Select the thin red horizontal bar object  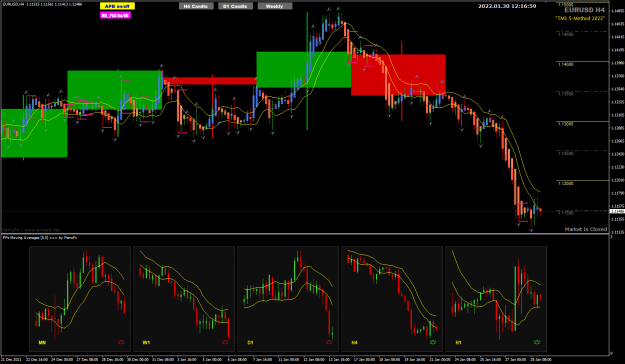tap(210, 81)
